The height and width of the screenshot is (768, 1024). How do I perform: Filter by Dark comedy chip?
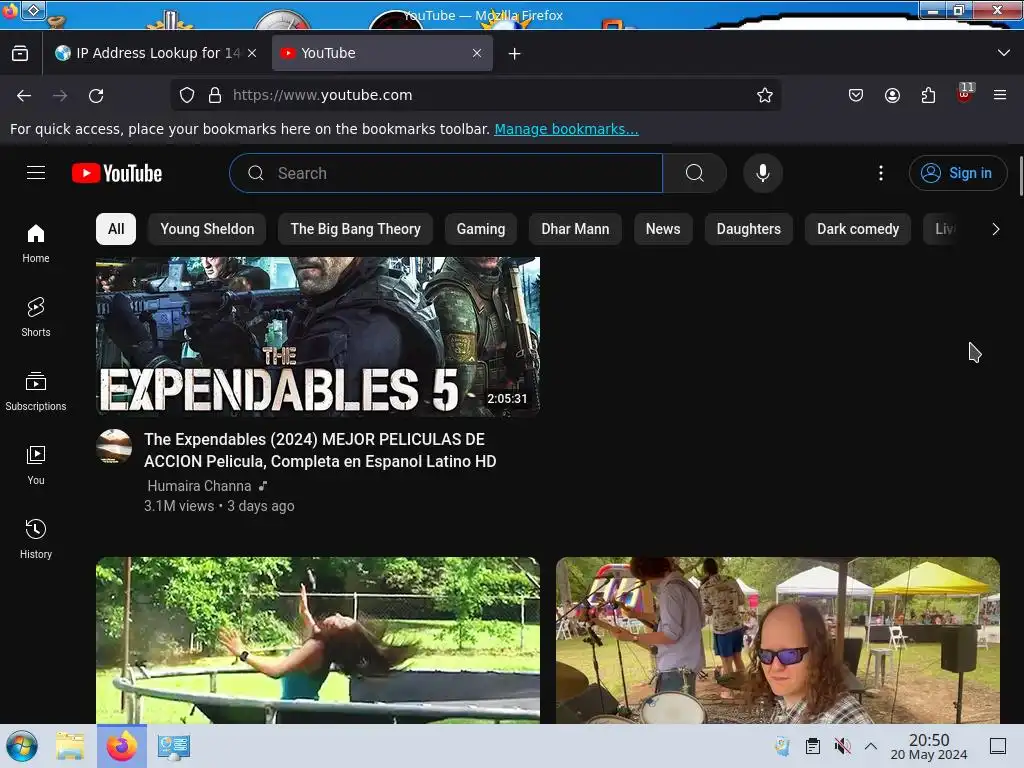(x=857, y=229)
